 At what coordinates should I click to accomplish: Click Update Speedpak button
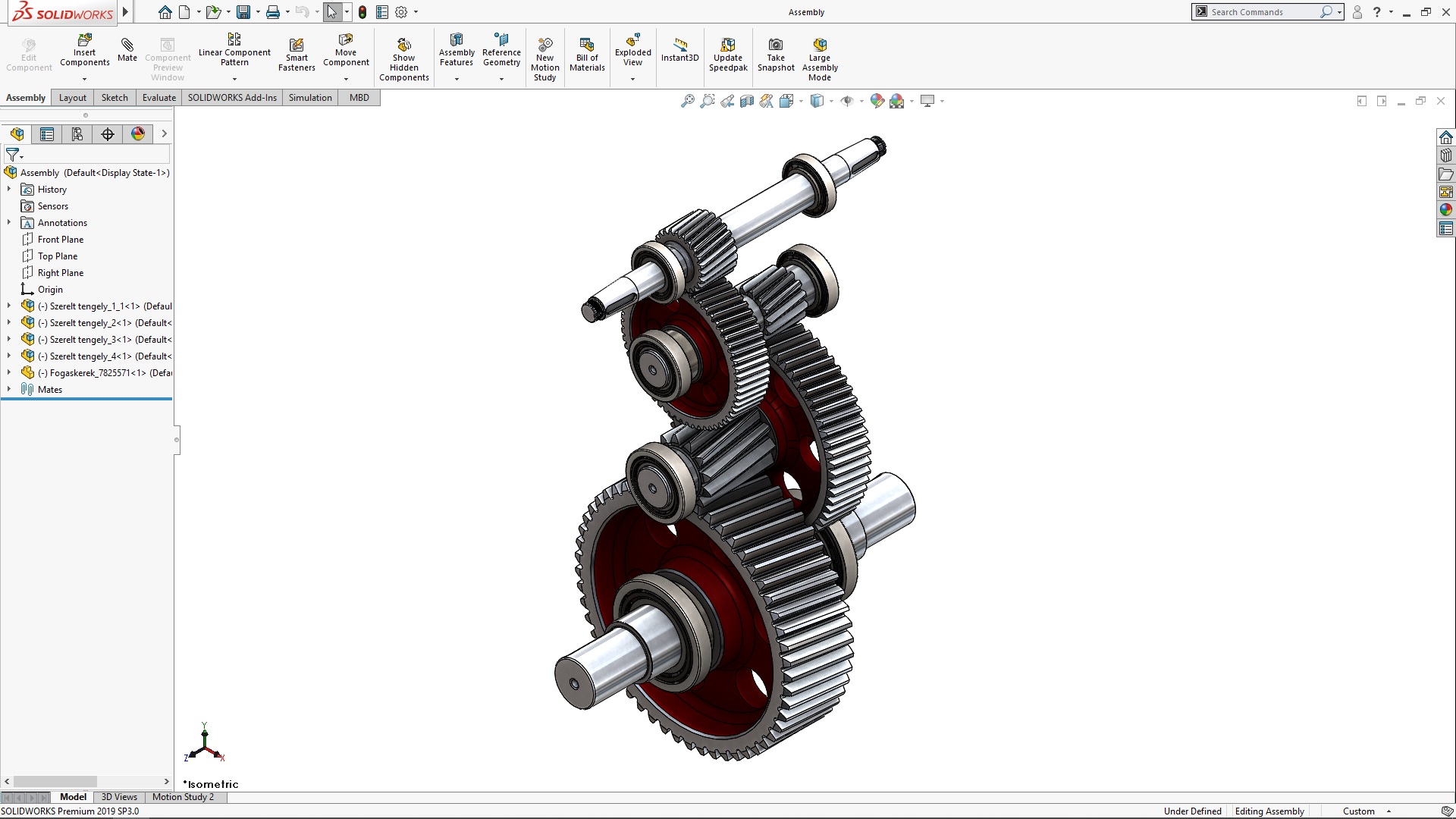pos(728,45)
